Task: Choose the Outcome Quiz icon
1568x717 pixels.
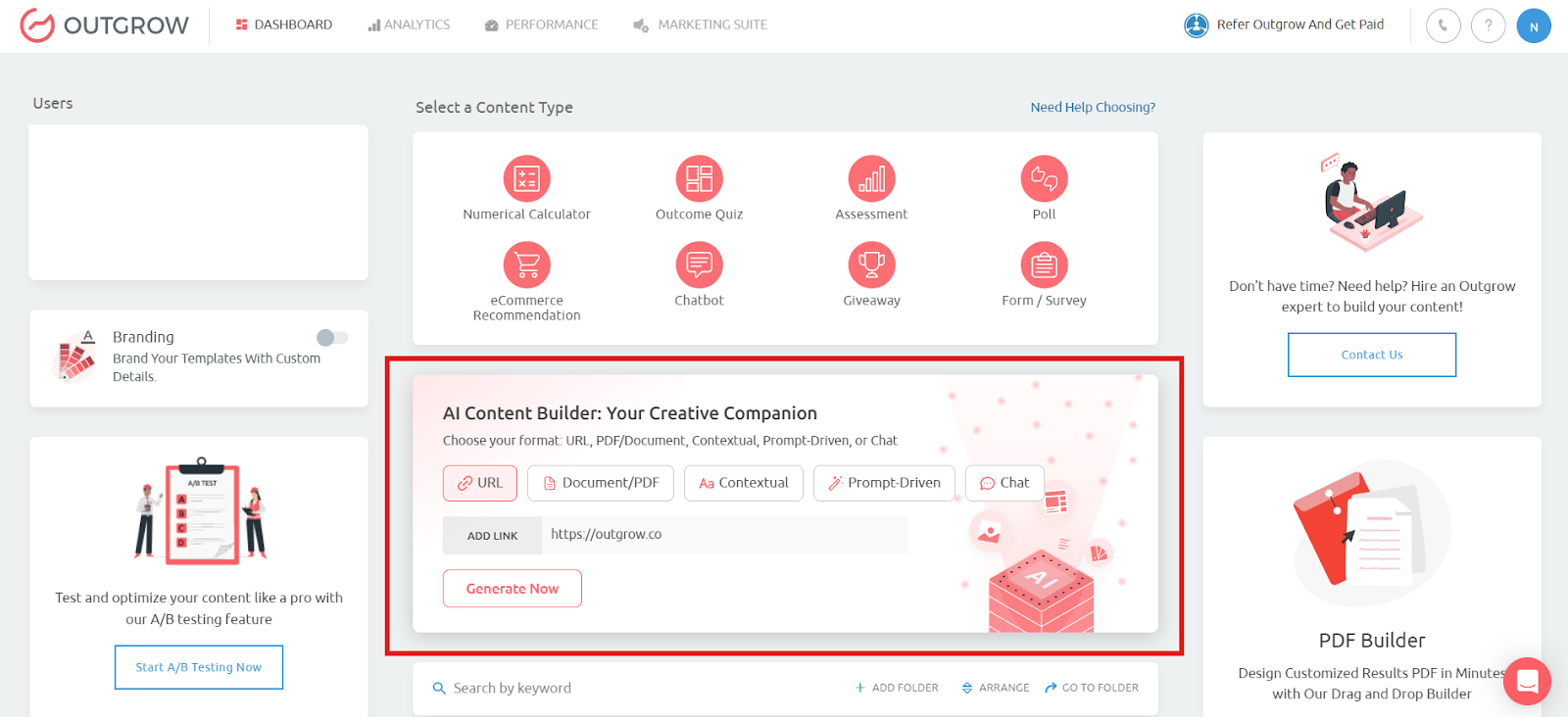Action: 699,179
